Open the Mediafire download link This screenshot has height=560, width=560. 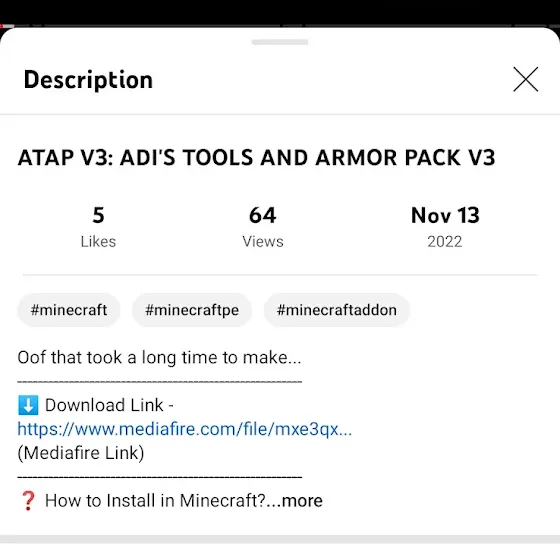pos(185,429)
